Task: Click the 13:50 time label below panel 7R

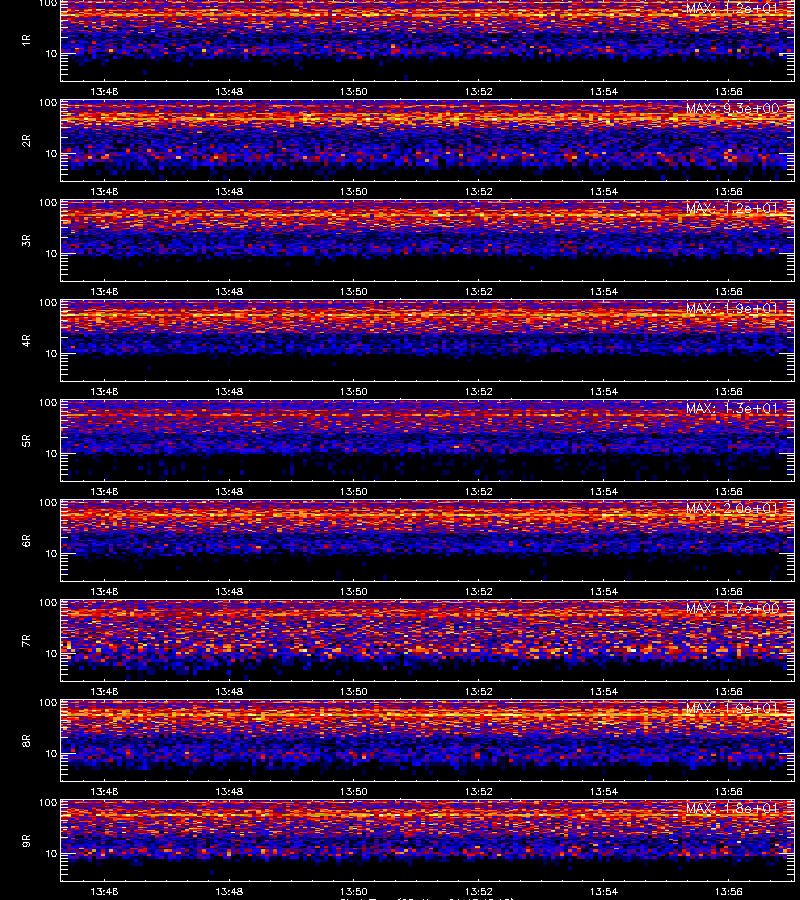Action: tap(354, 691)
